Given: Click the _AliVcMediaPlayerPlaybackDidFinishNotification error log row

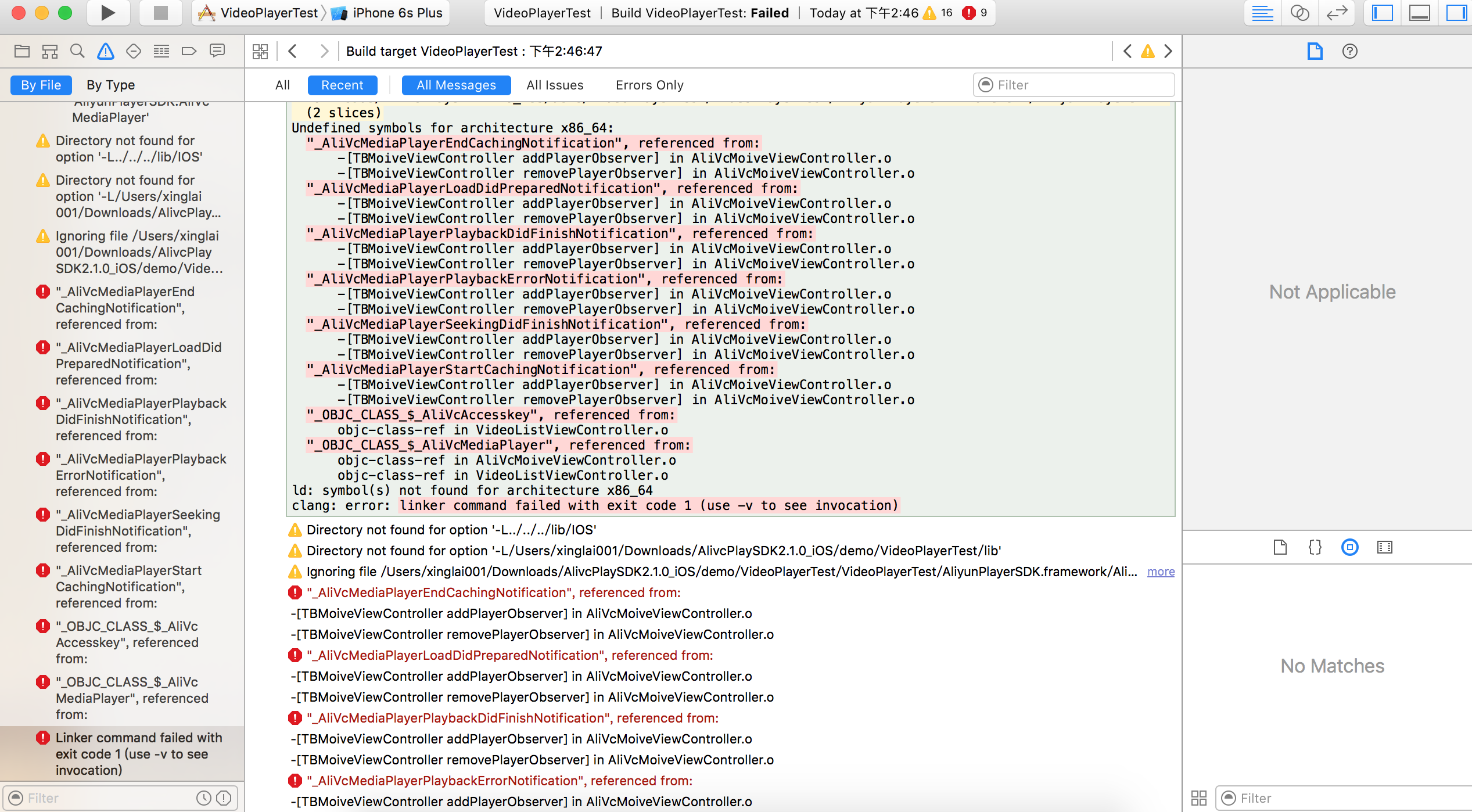Looking at the screenshot, I should tap(732, 718).
